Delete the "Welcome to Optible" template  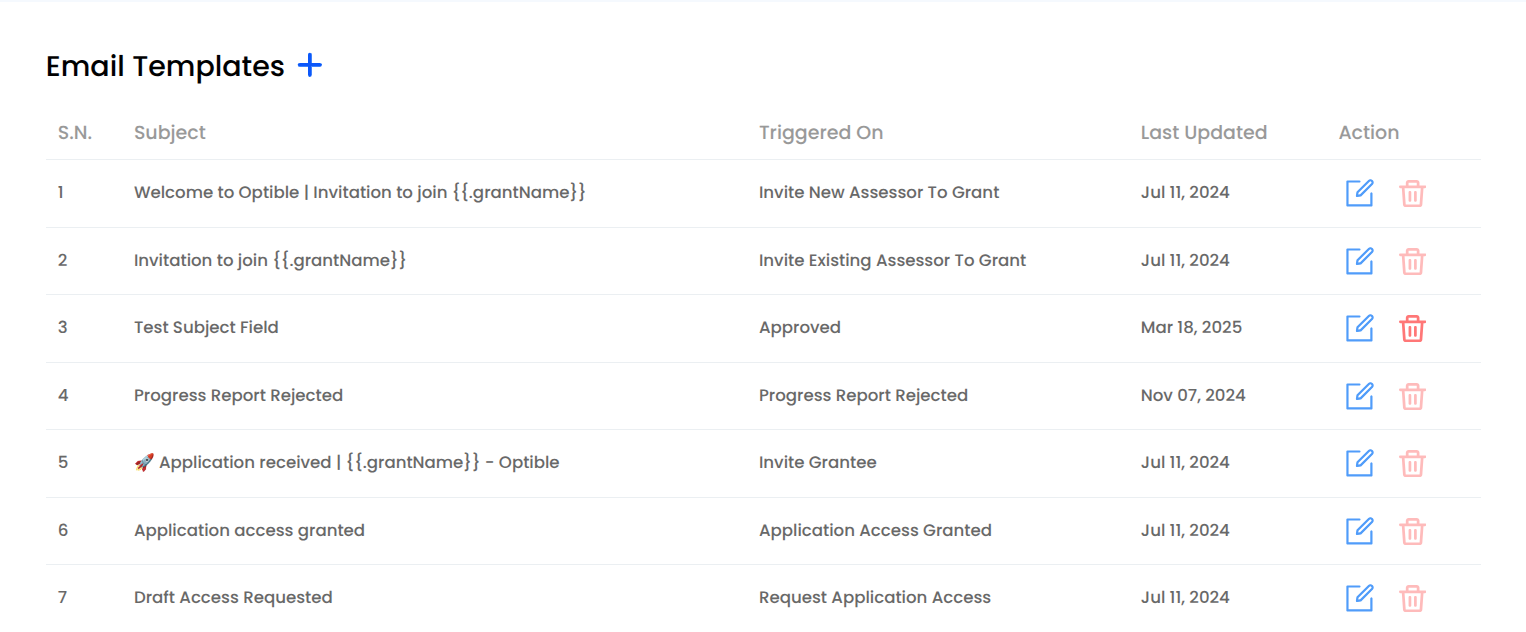(x=1413, y=194)
